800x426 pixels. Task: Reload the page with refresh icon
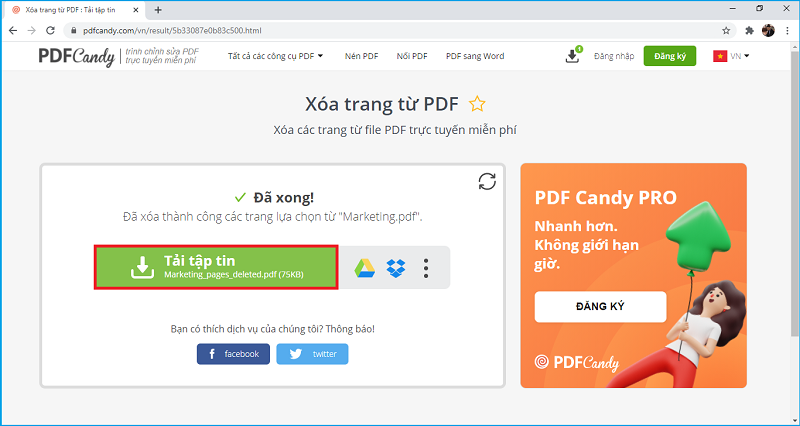pos(50,31)
